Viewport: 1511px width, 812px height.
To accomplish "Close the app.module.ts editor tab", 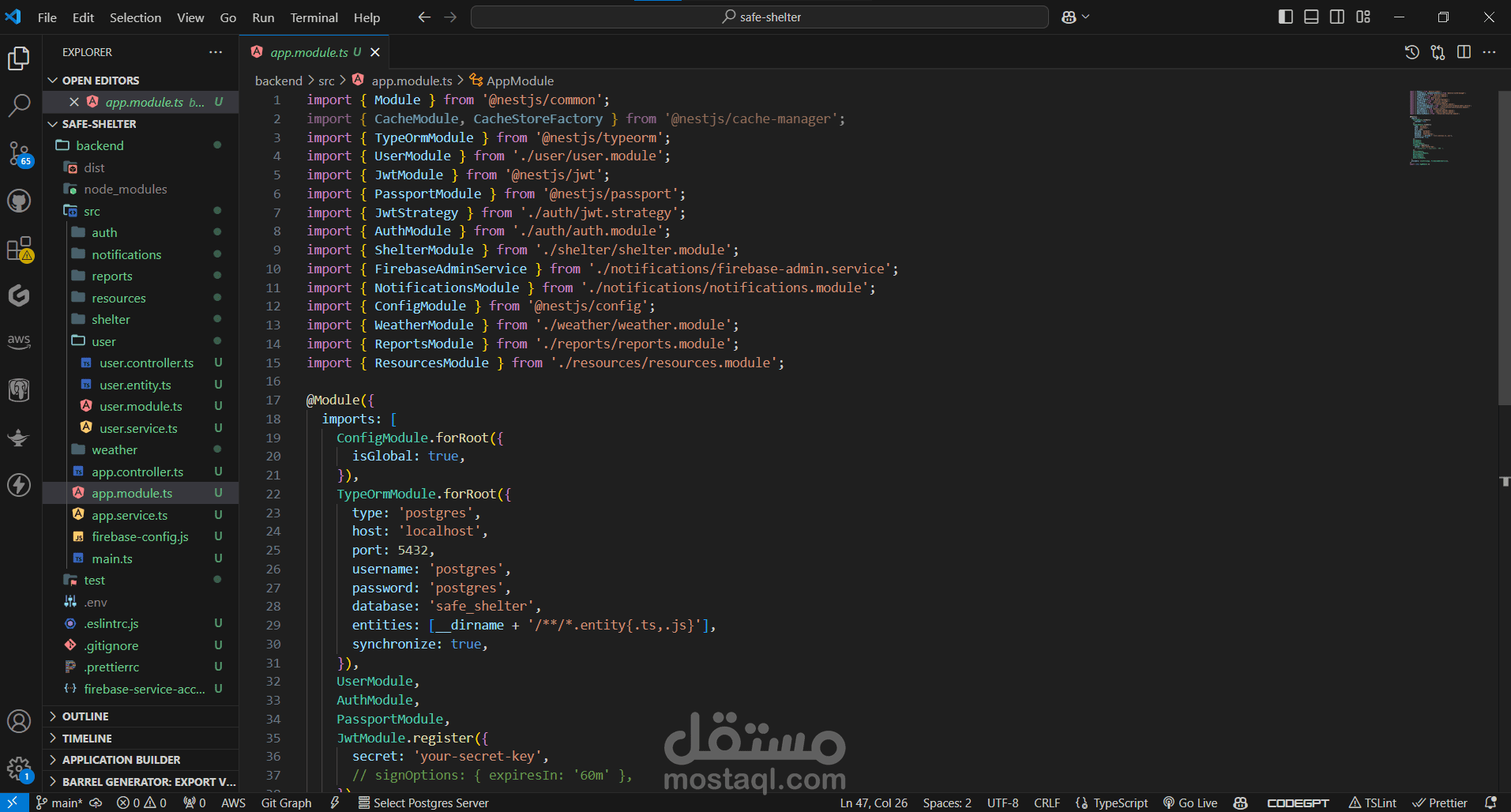I will (x=375, y=52).
